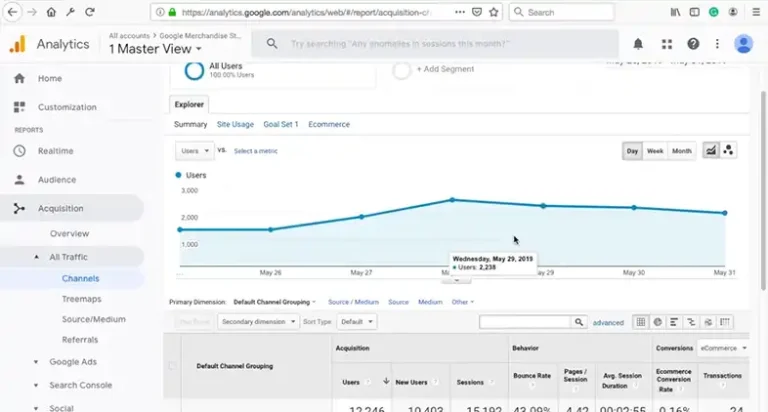The height and width of the screenshot is (412, 768).
Task: Open the Help question mark icon
Action: coord(693,44)
